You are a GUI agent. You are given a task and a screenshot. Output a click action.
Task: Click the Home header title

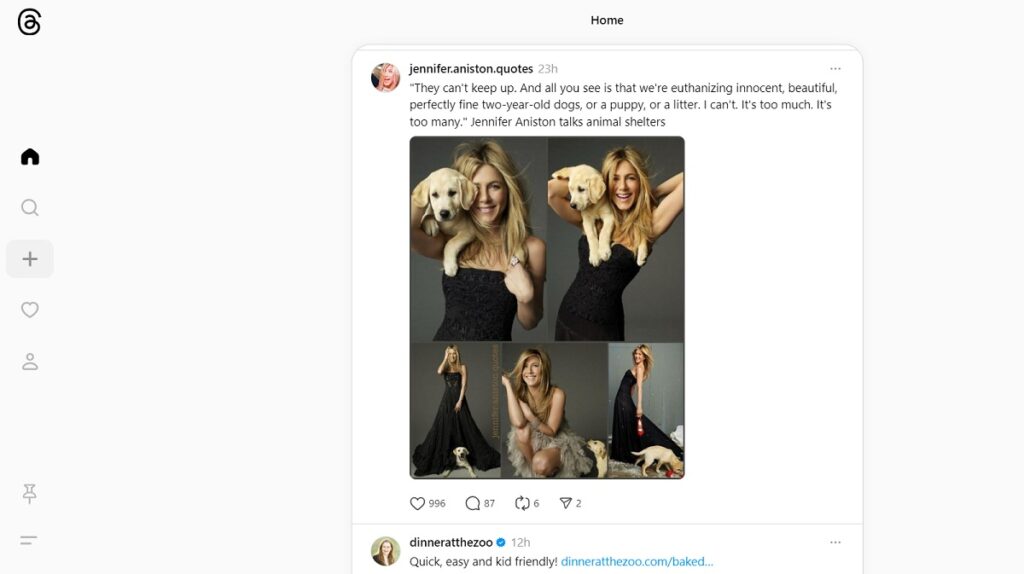[x=607, y=20]
